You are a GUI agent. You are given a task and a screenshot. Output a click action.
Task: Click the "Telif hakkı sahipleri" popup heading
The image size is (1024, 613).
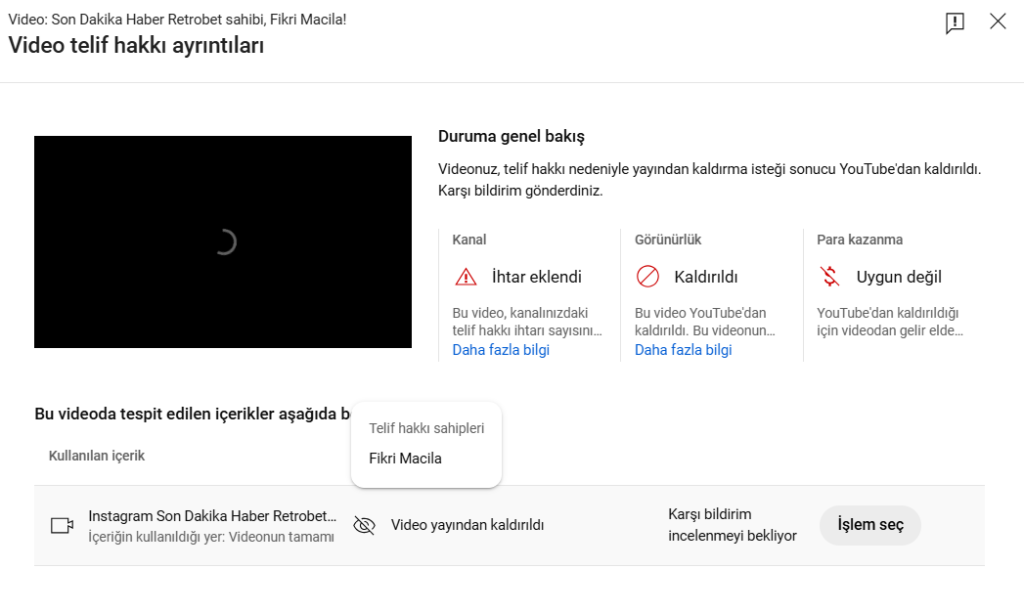(x=426, y=428)
